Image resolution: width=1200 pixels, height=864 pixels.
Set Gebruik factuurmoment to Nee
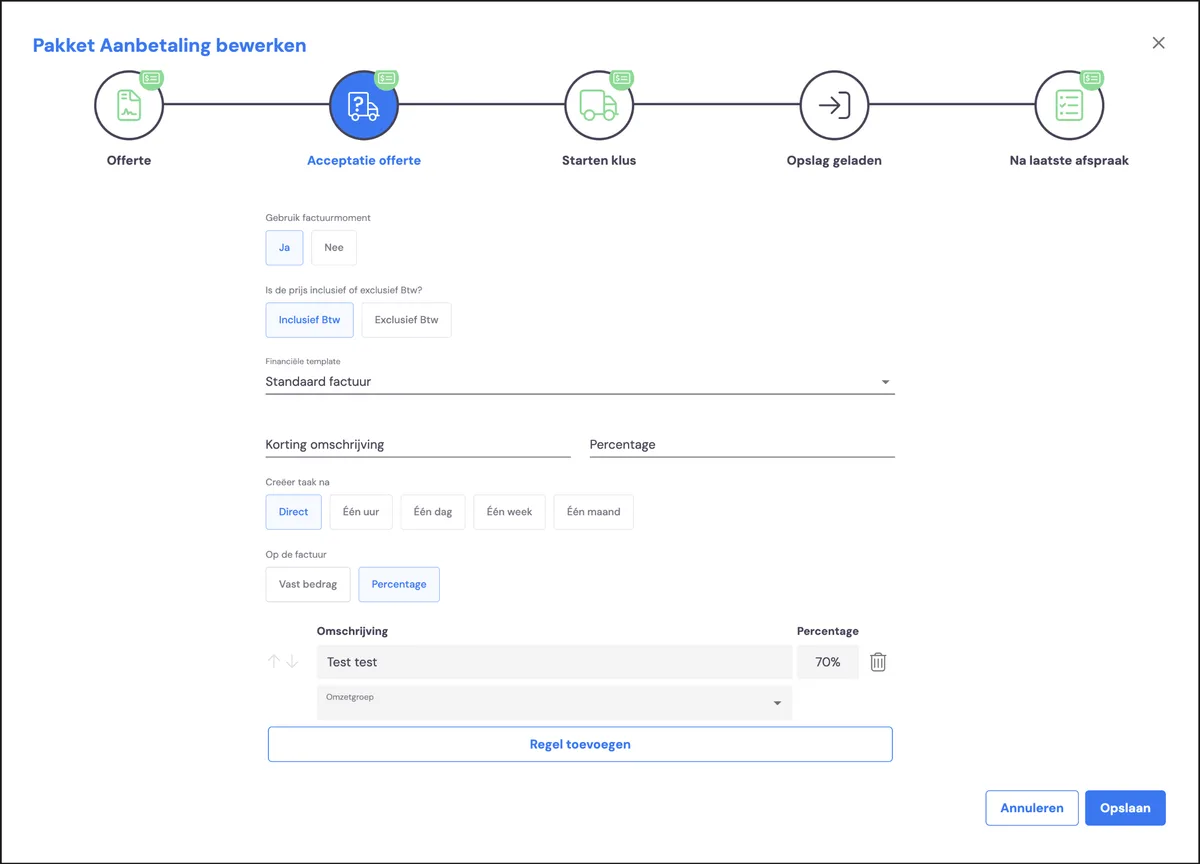click(x=334, y=247)
